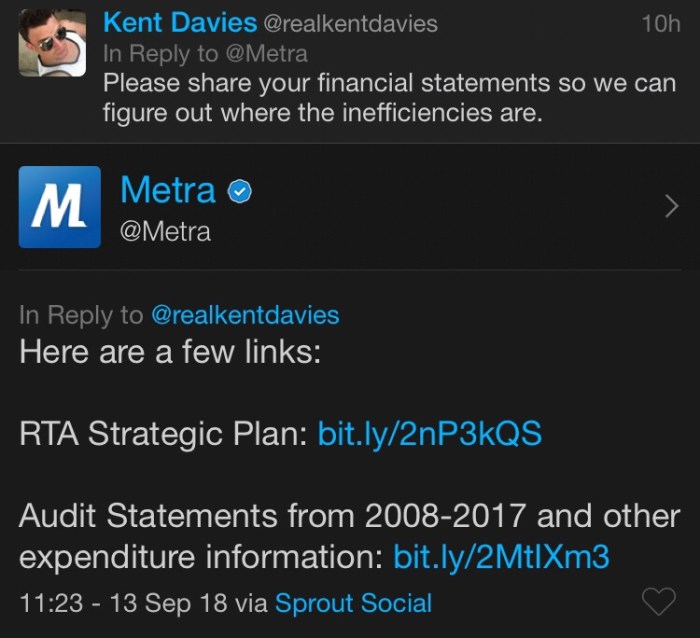Tap the gray @Metra handle under the name
Image resolution: width=700 pixels, height=638 pixels.
(x=165, y=232)
